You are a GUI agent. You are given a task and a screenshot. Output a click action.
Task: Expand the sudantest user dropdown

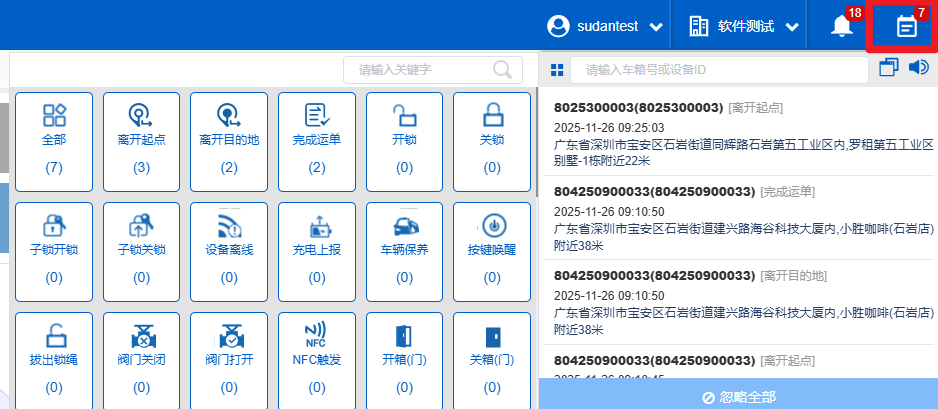[606, 27]
